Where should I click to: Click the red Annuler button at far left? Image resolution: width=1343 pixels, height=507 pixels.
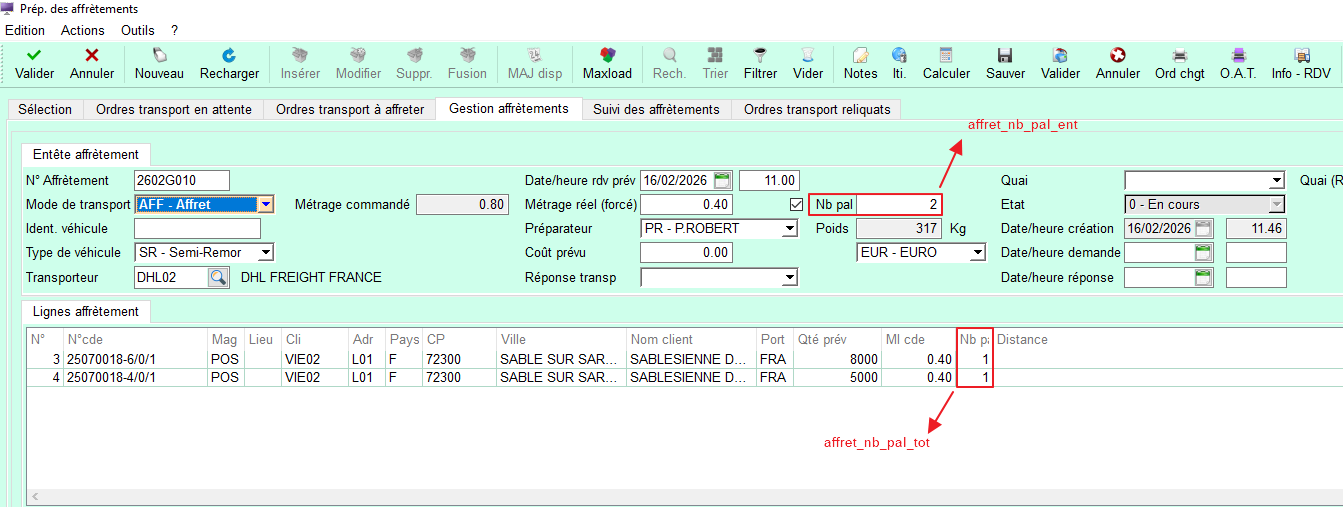[92, 56]
